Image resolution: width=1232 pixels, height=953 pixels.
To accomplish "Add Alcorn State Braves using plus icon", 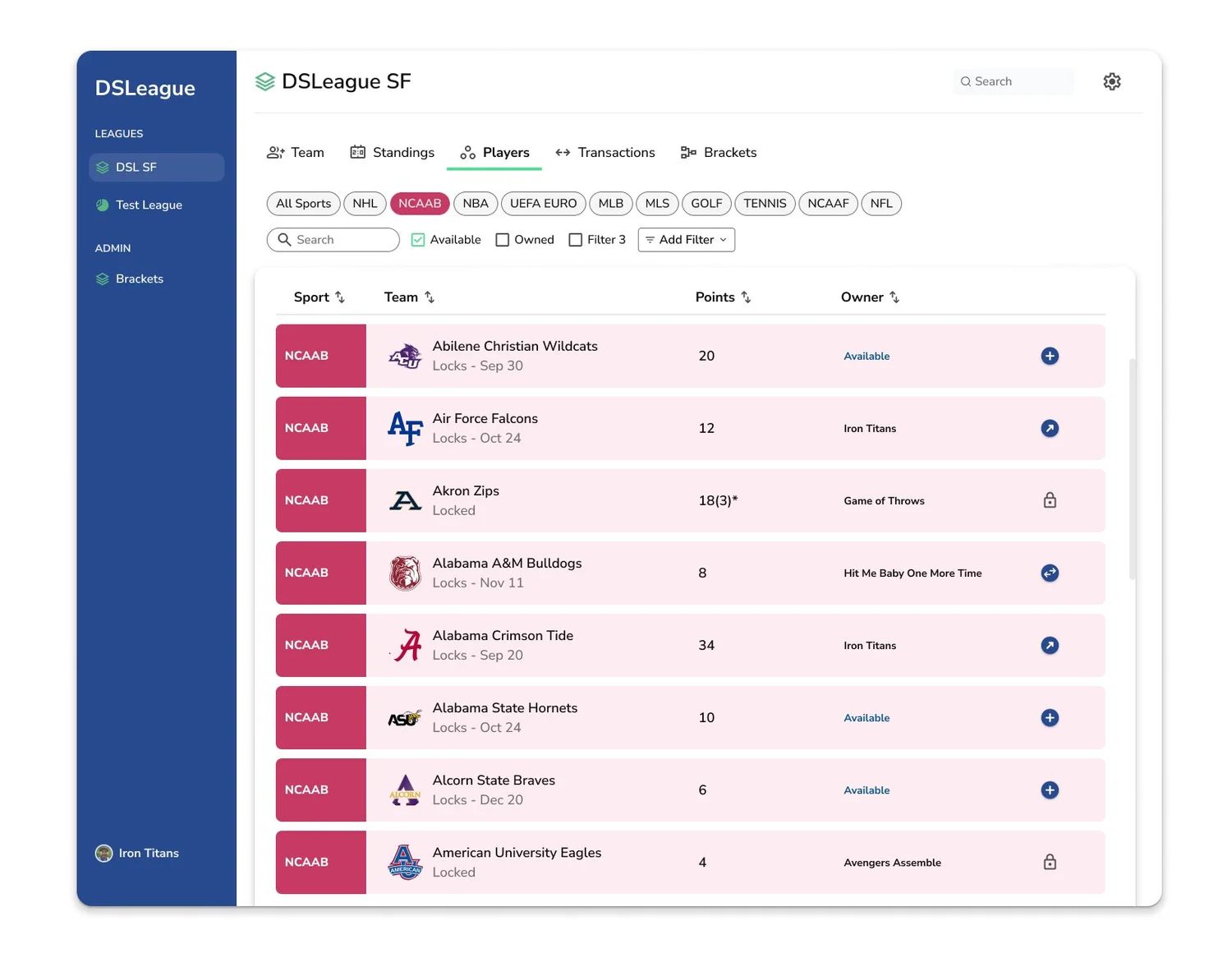I will (x=1050, y=790).
